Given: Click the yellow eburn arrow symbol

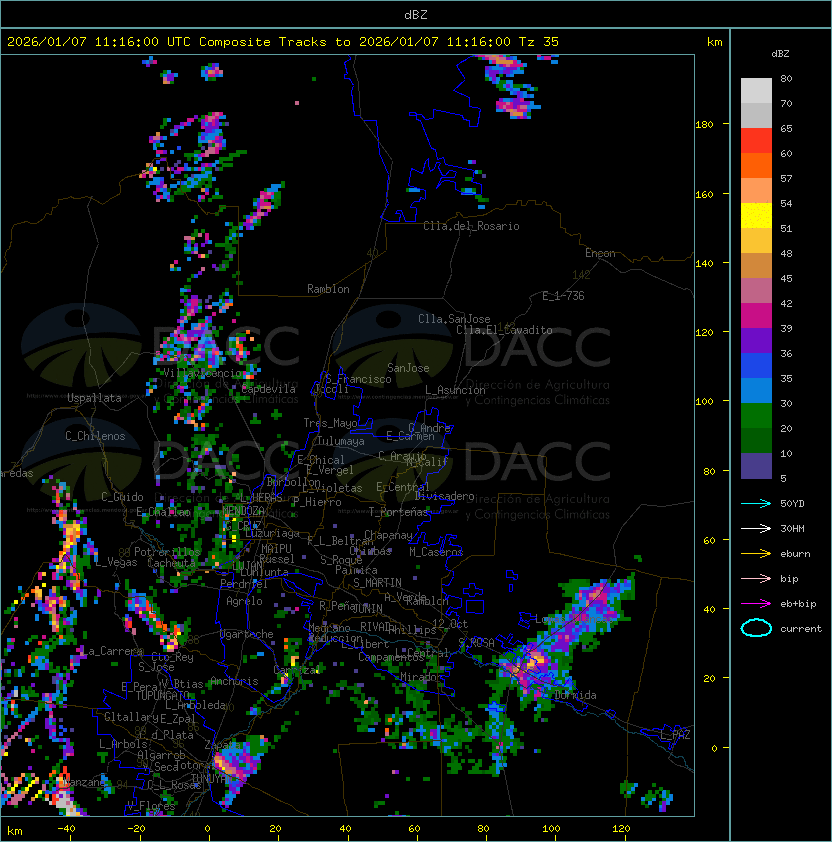Looking at the screenshot, I should coord(756,554).
